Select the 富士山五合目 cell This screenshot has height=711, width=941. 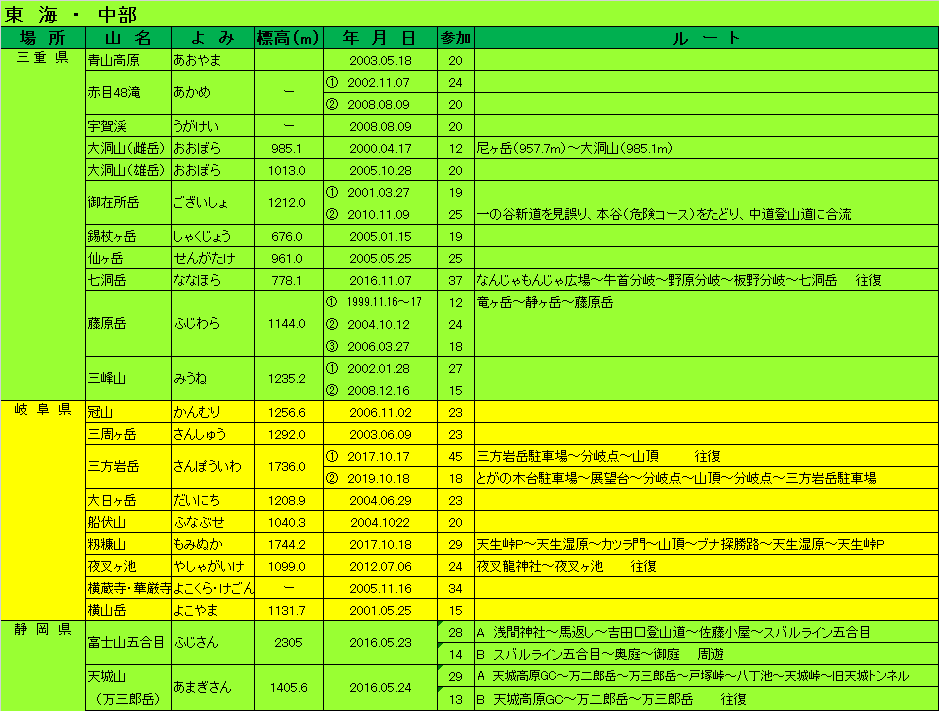point(128,643)
